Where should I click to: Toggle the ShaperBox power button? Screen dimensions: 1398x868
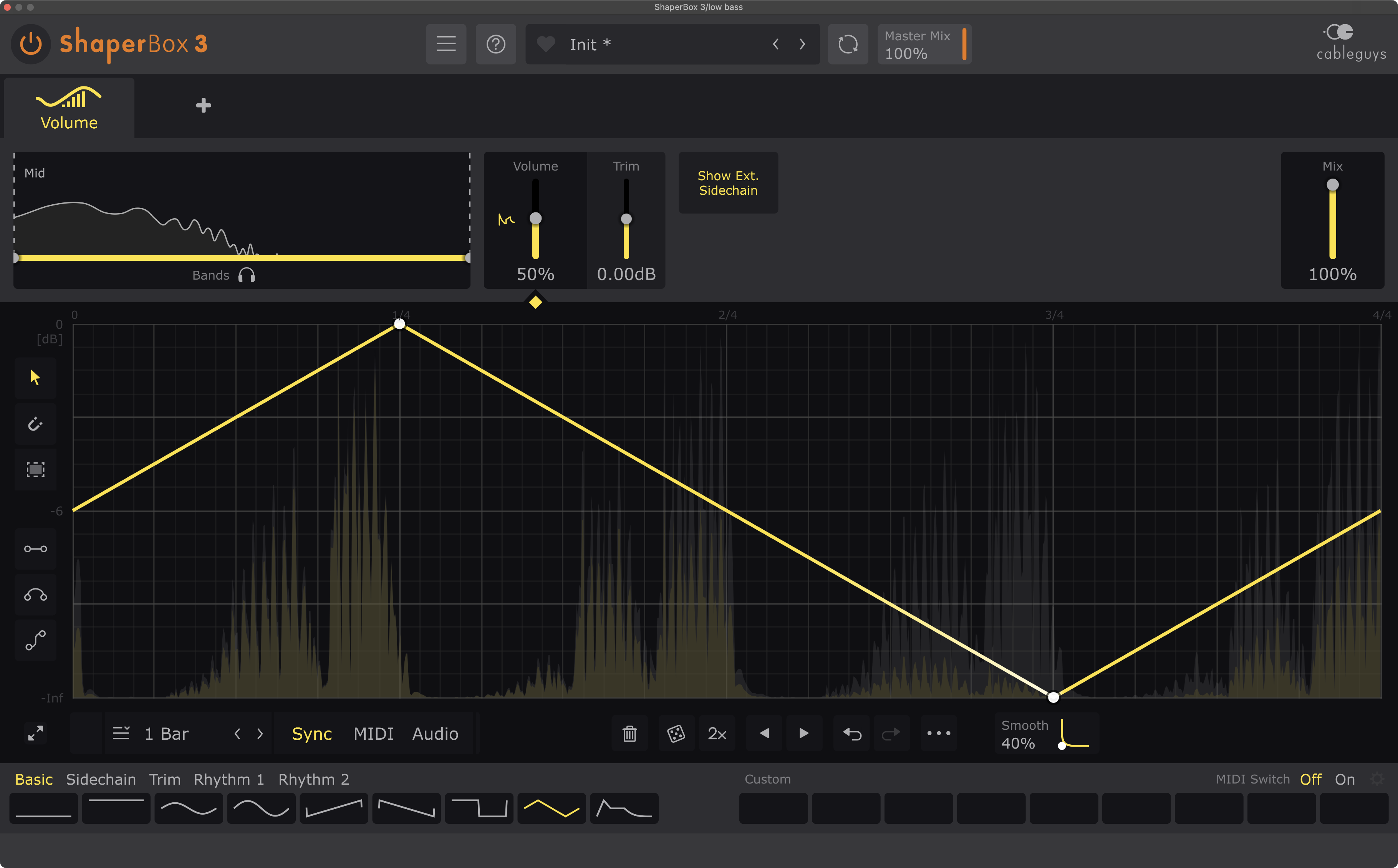click(31, 44)
